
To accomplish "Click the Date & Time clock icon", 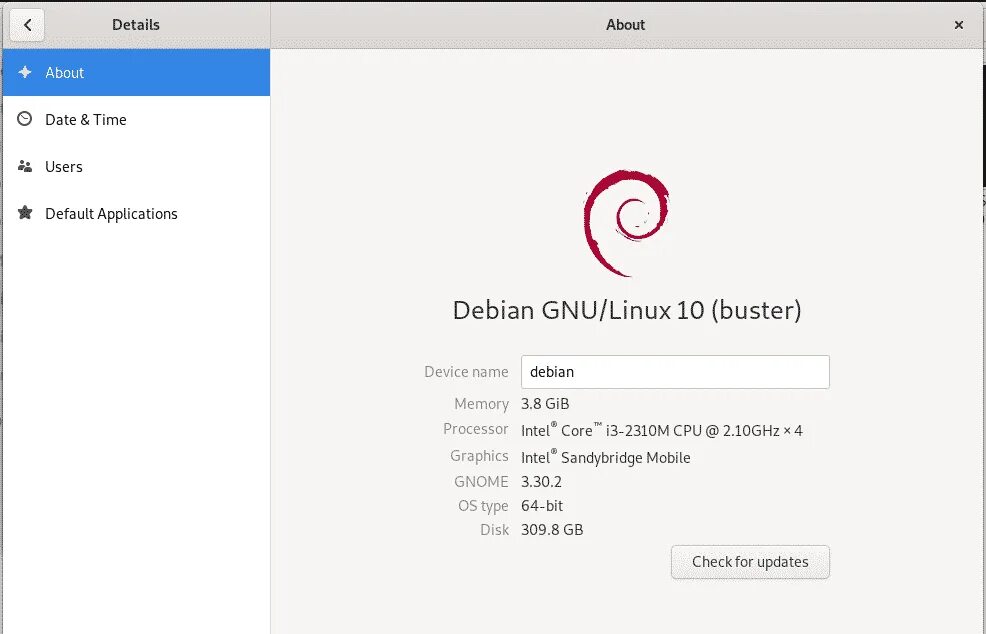I will click(25, 119).
